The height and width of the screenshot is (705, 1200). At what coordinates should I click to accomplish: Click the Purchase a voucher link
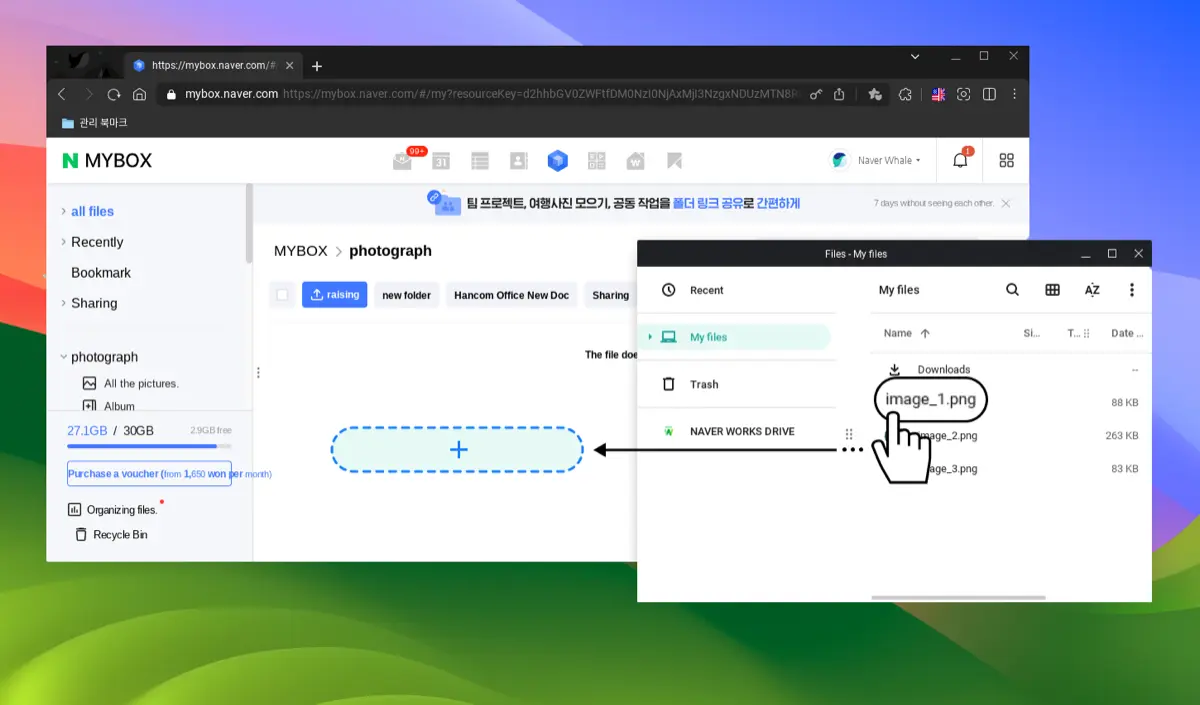point(148,474)
